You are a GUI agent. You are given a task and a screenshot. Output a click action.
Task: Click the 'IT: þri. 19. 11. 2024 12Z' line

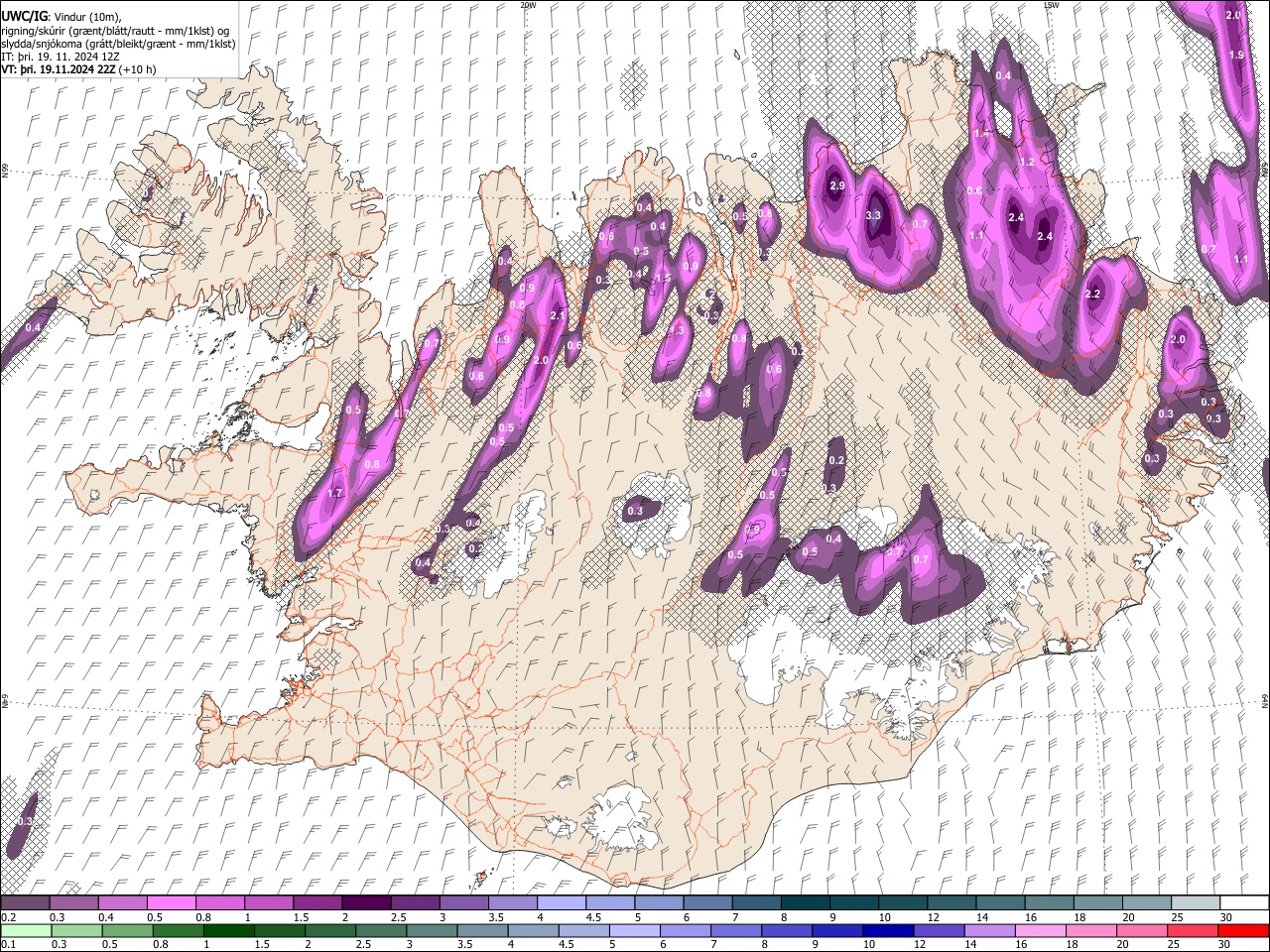(60, 57)
